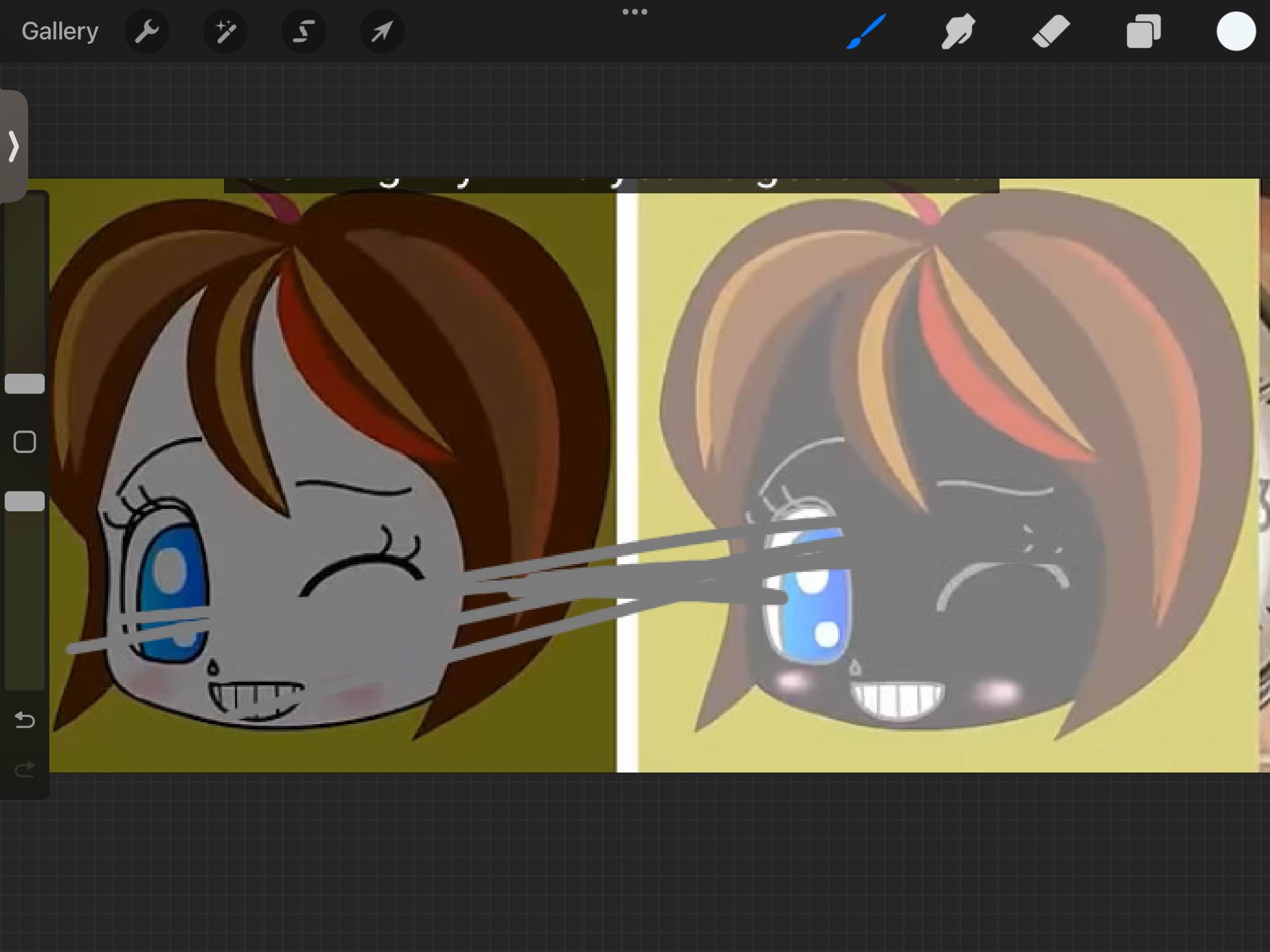Click the brush size slider handle
The height and width of the screenshot is (952, 1270).
click(25, 384)
